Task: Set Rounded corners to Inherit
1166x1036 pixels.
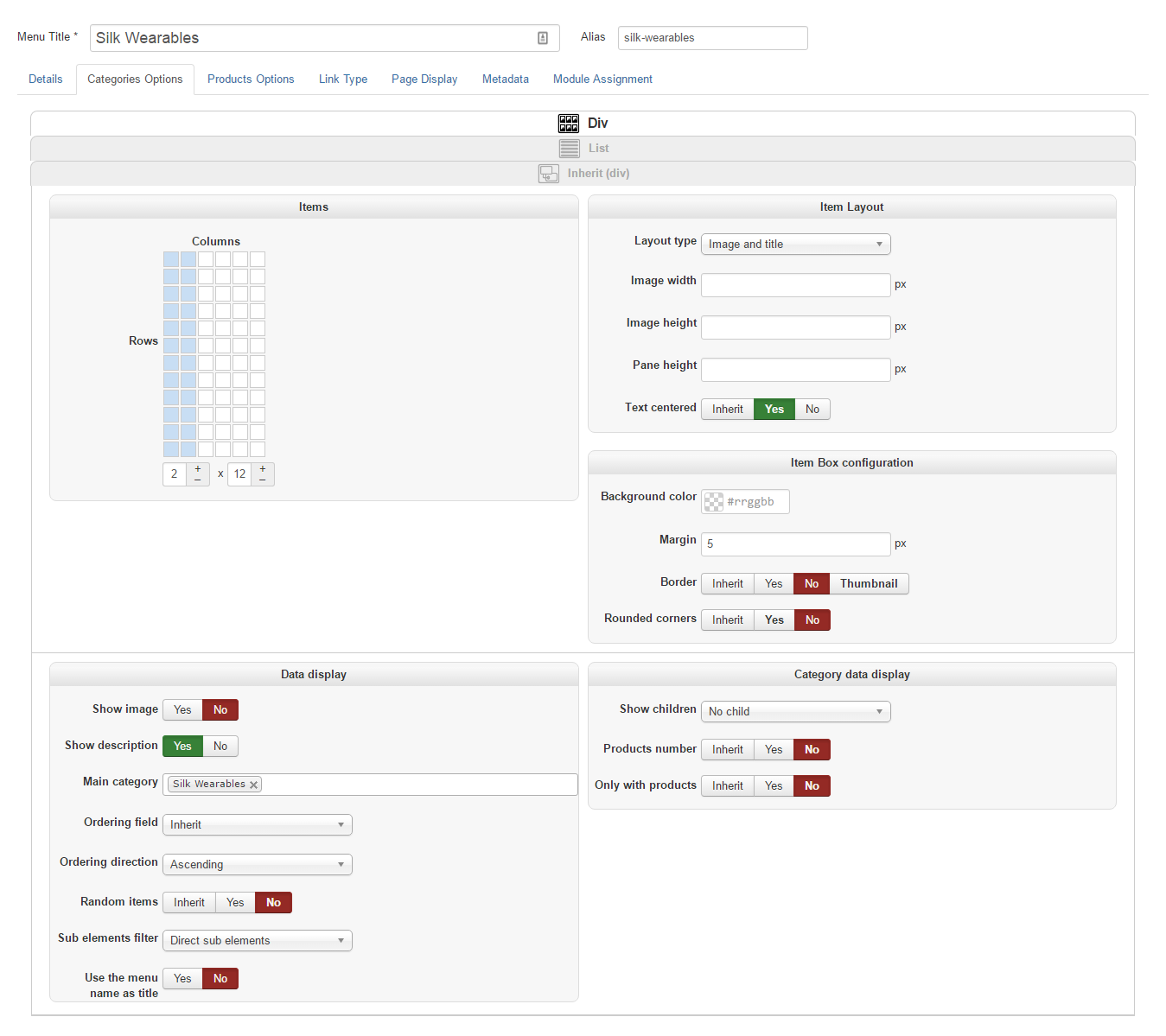Action: tap(728, 620)
